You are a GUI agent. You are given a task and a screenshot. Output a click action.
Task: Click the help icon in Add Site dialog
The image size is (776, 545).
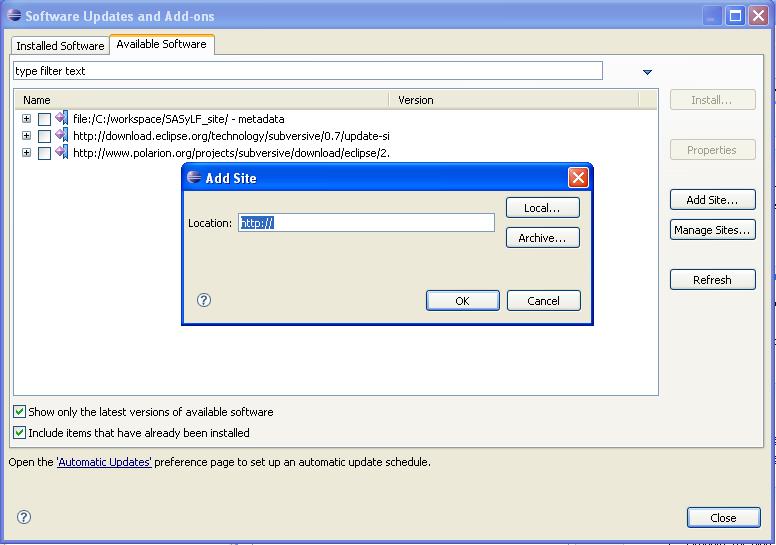(204, 300)
